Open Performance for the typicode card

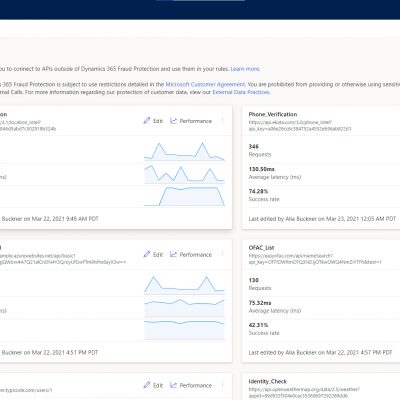(191, 385)
